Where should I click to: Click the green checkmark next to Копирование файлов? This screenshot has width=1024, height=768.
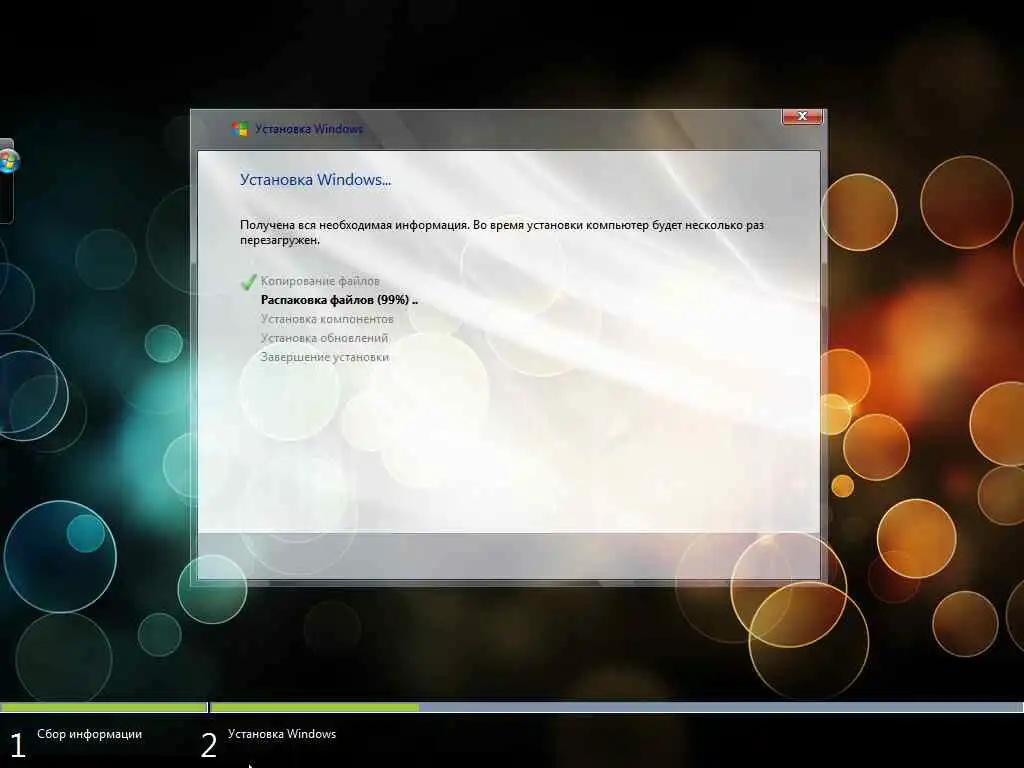point(248,281)
